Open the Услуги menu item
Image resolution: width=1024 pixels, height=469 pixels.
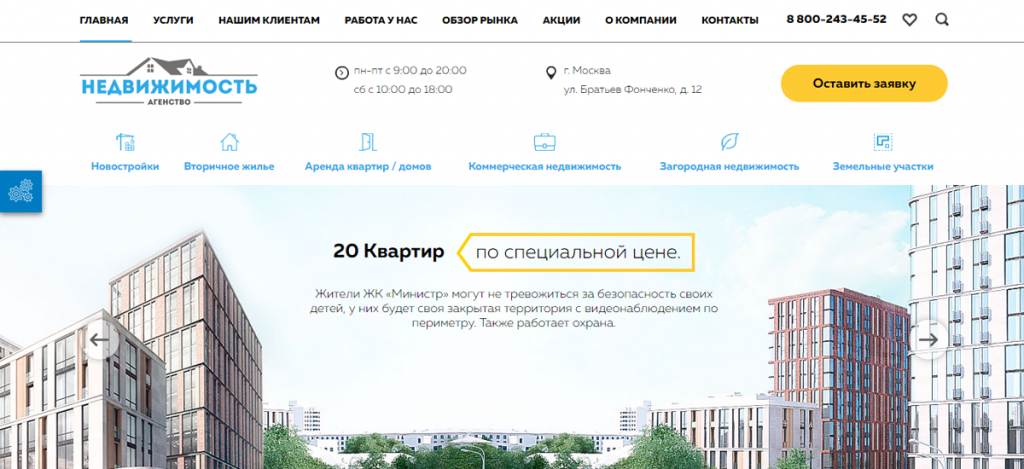173,20
